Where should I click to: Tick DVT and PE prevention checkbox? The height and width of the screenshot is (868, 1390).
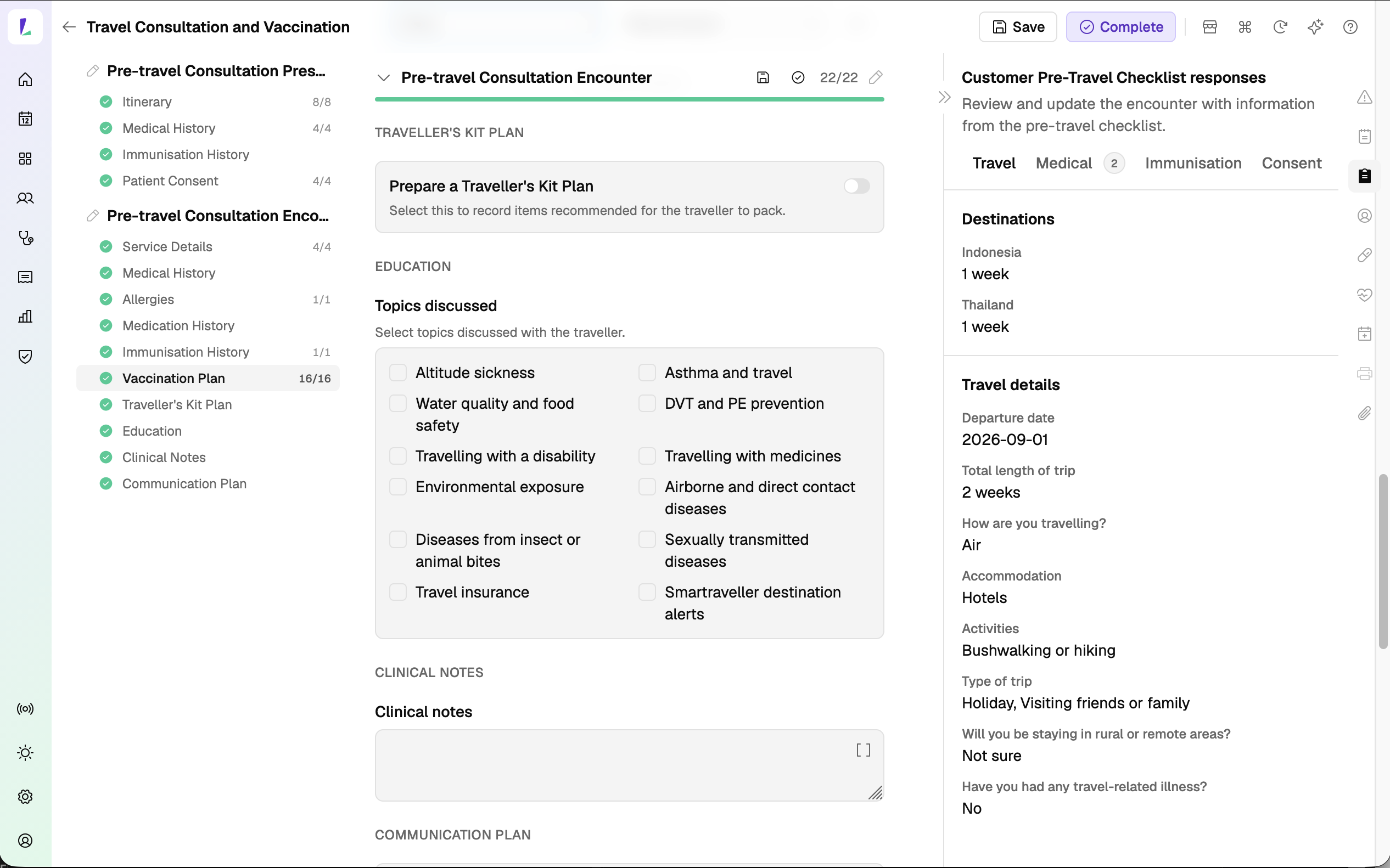(x=647, y=404)
